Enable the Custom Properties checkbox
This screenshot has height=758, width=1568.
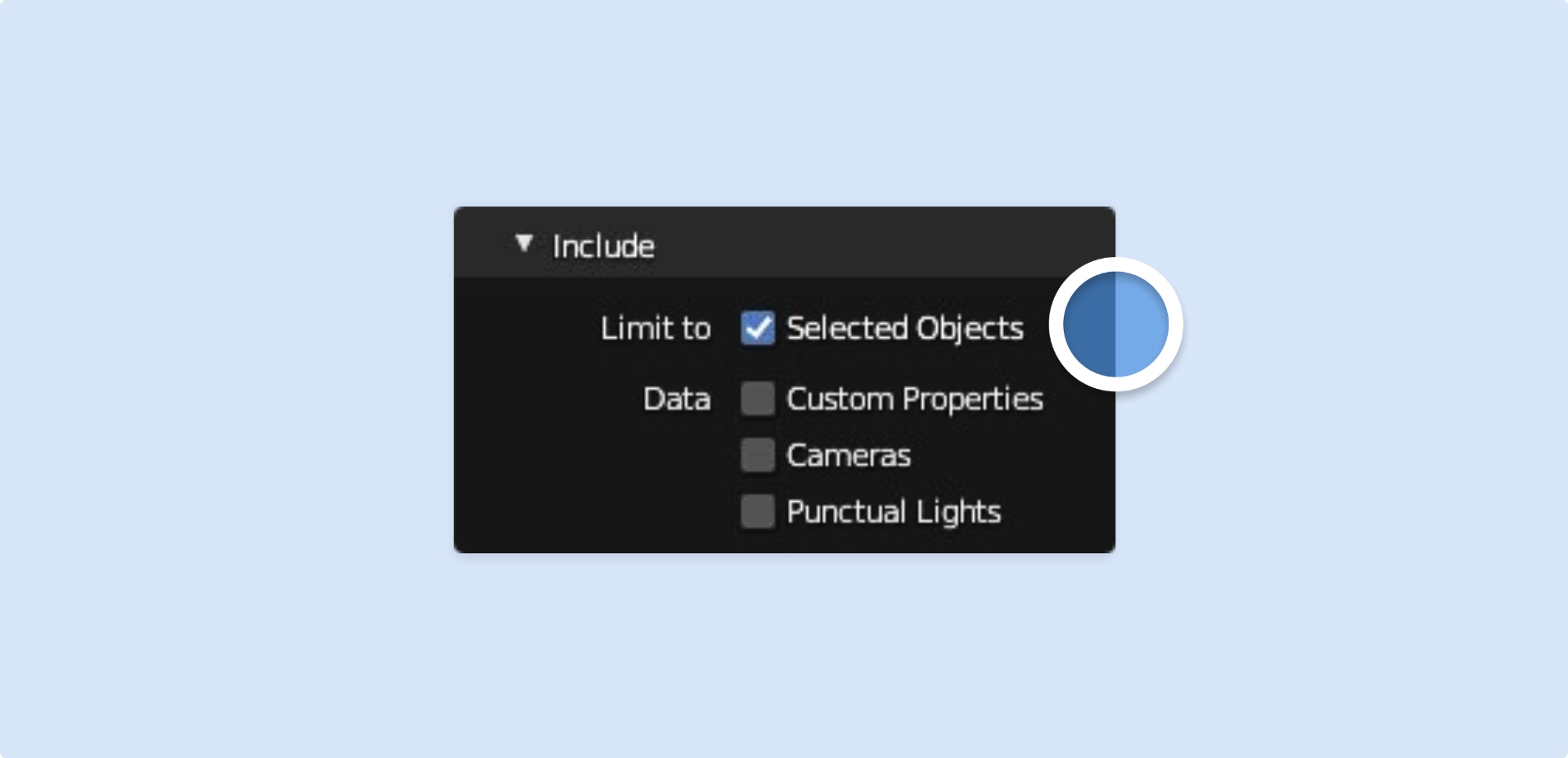pos(758,399)
